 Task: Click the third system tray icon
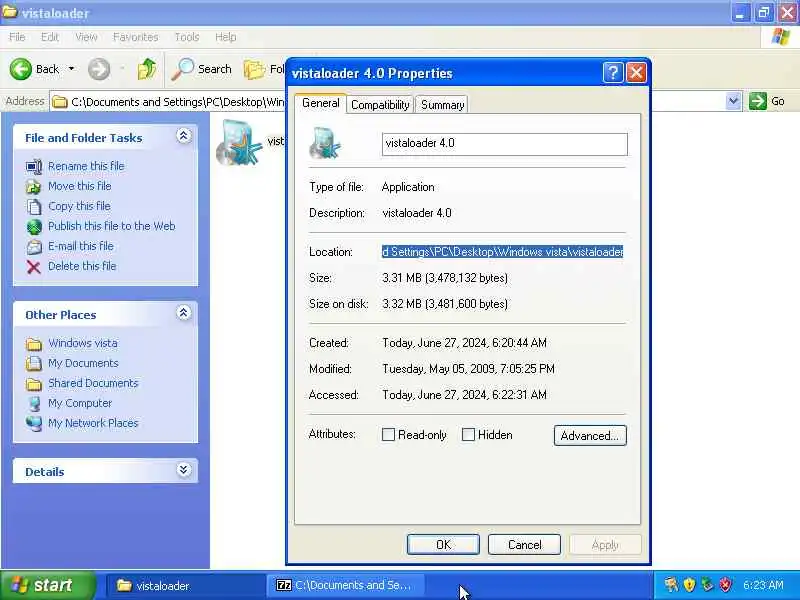pyautogui.click(x=707, y=585)
